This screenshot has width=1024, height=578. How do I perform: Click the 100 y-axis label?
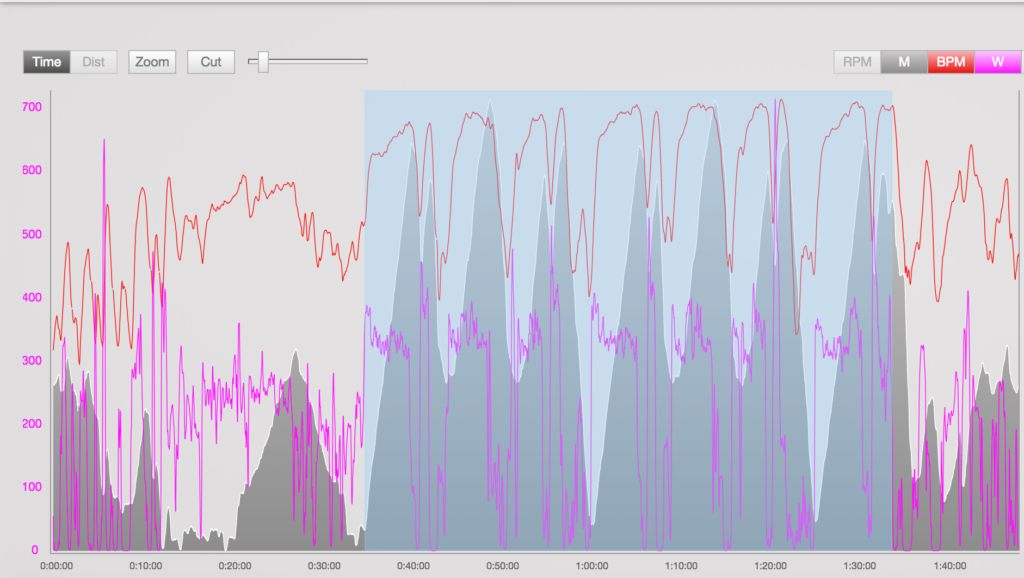click(x=31, y=487)
